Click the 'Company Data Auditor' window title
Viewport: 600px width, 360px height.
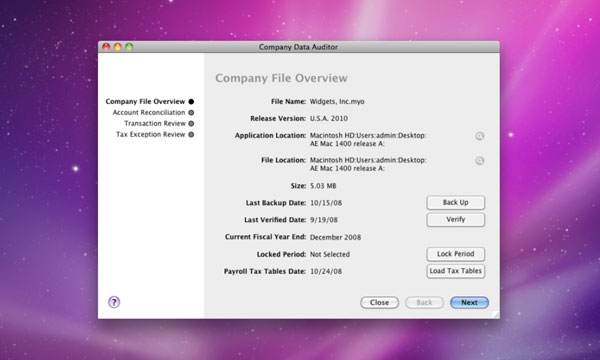click(298, 47)
